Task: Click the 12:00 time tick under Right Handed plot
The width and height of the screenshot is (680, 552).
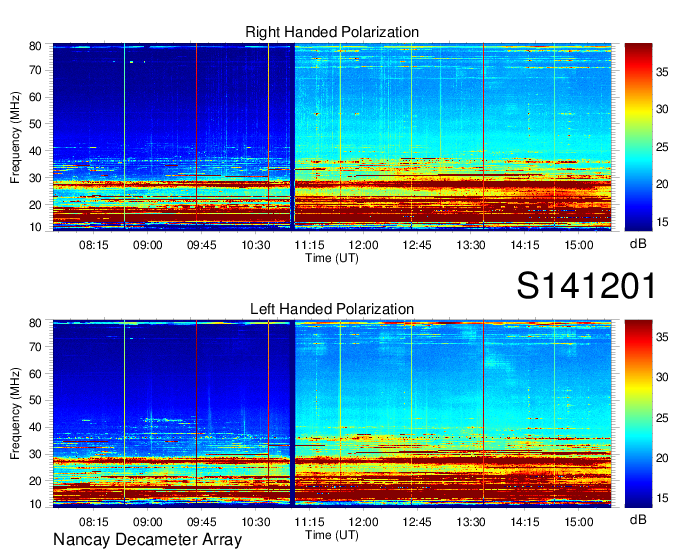Action: click(x=363, y=245)
